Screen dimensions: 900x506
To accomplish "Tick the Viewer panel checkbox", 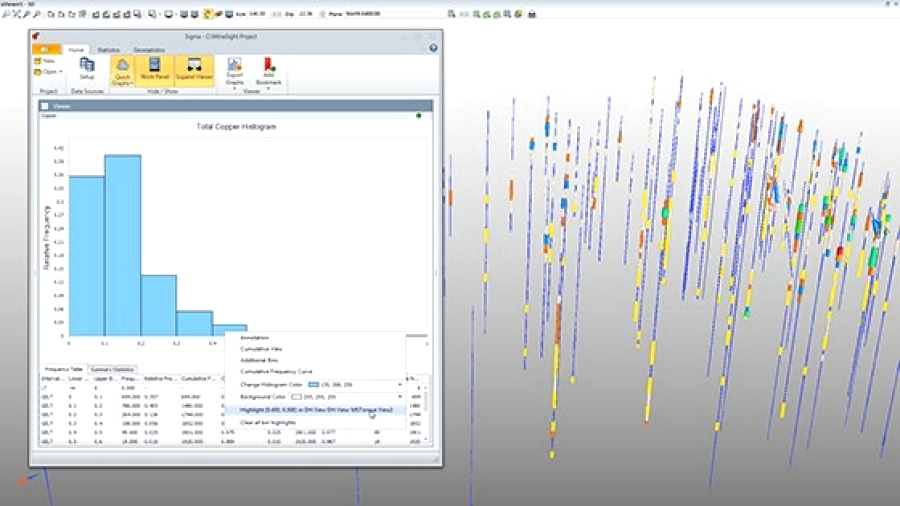I will pos(45,104).
